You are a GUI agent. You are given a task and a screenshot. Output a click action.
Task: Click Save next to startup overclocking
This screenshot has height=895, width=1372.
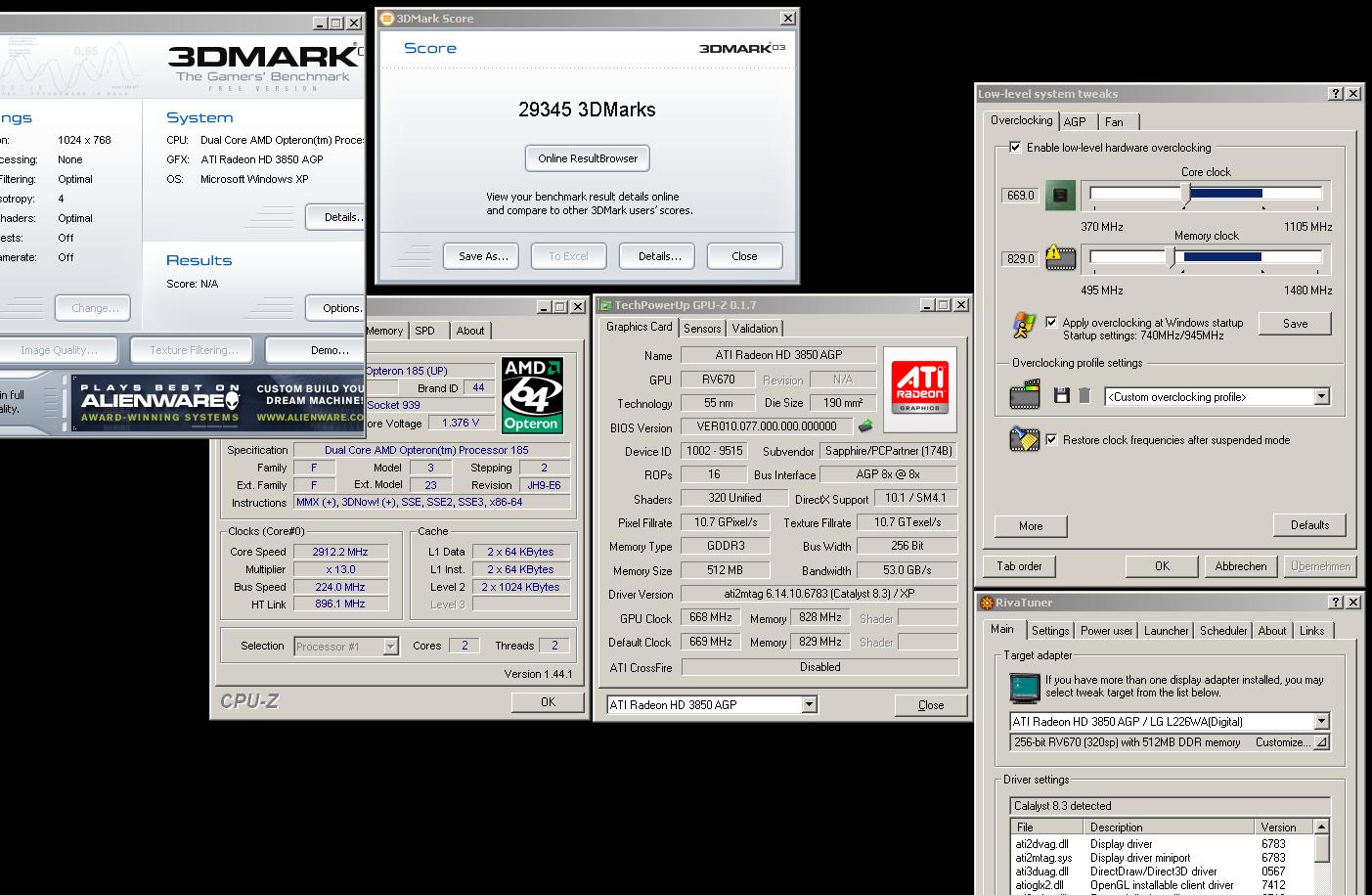1295,324
